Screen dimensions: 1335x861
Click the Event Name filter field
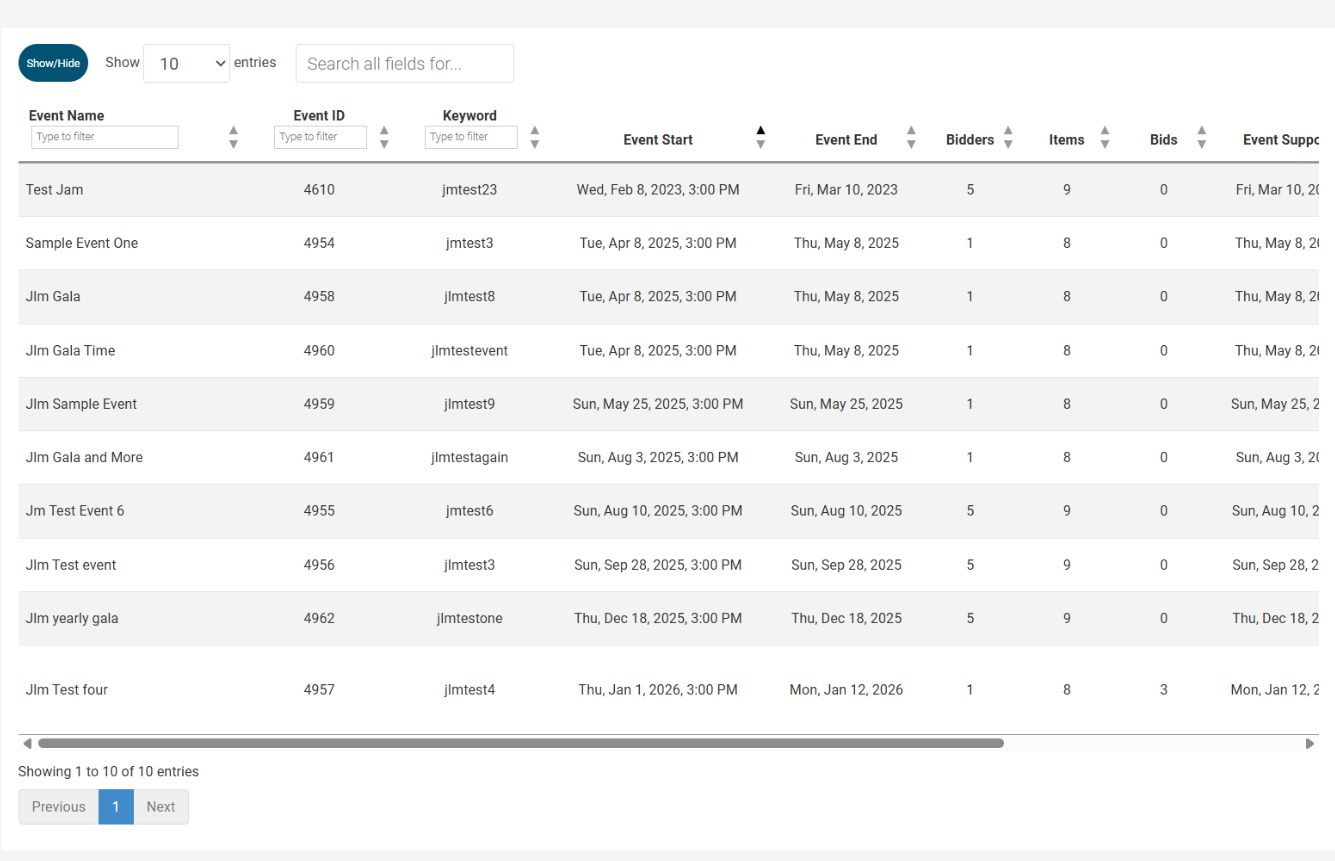pyautogui.click(x=105, y=137)
